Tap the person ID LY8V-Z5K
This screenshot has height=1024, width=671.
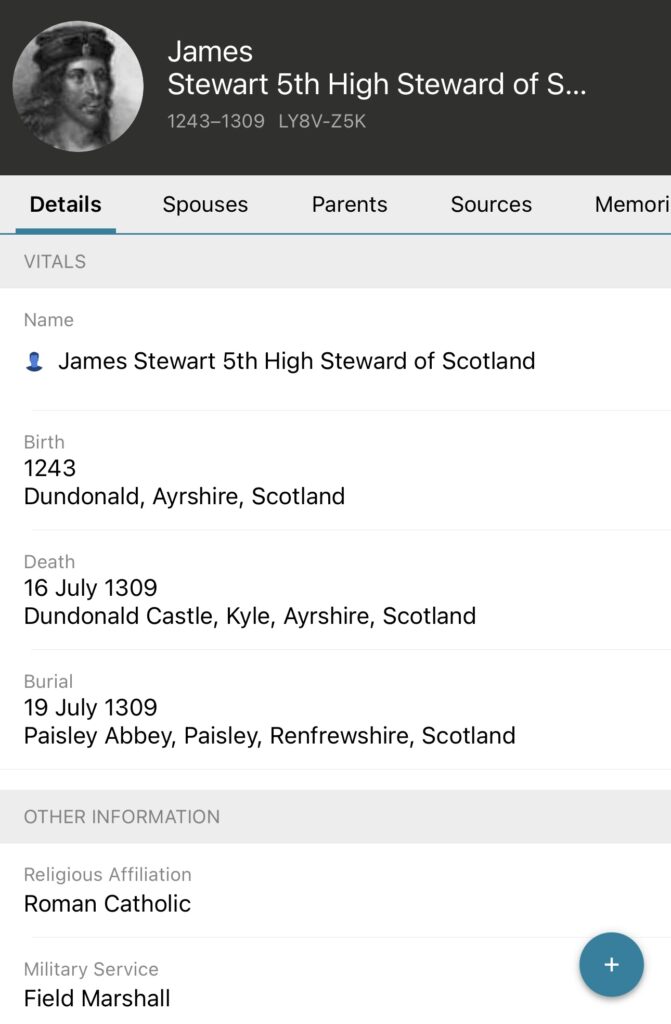pos(322,122)
